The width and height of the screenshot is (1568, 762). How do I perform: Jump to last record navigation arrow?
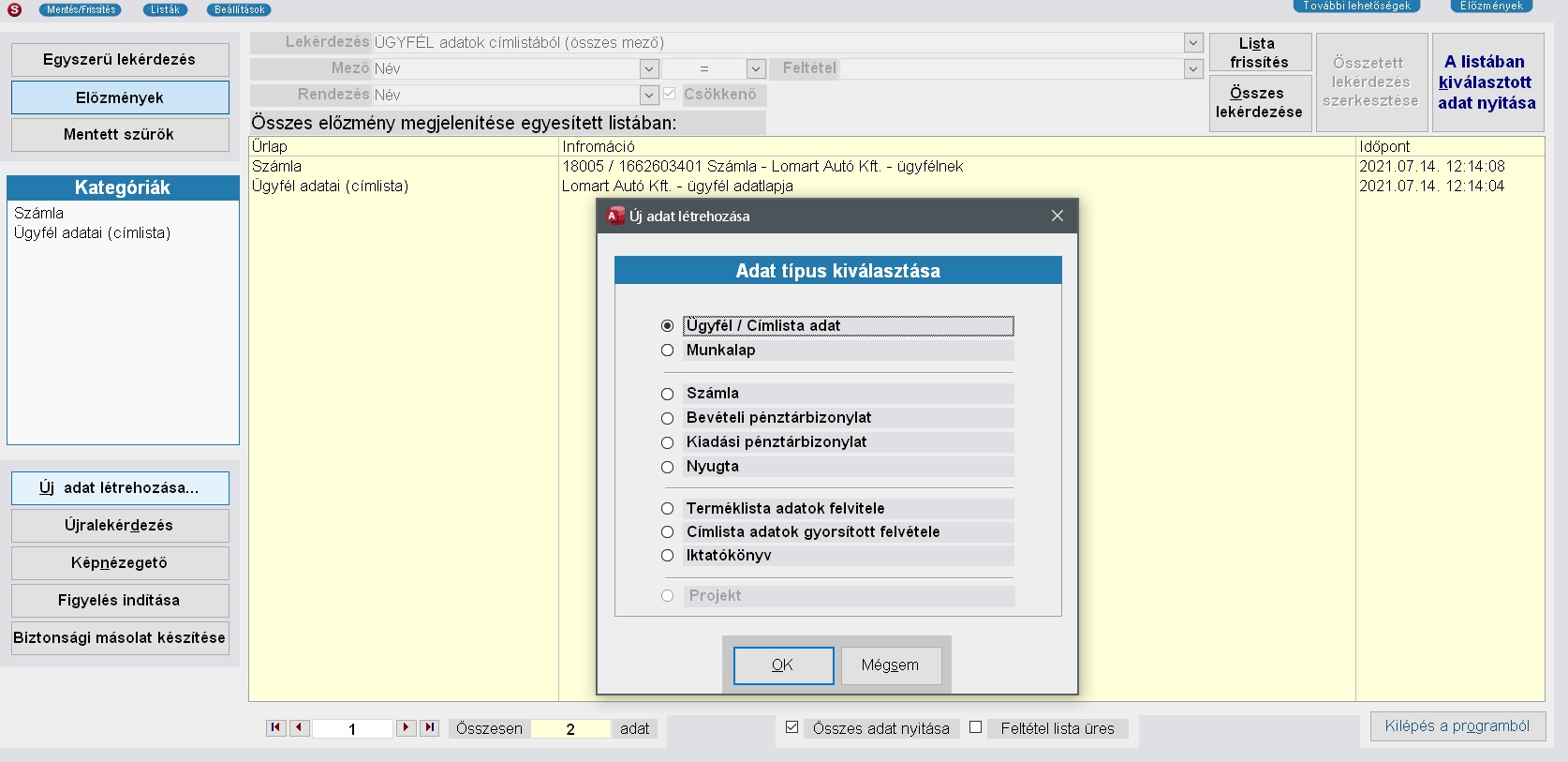(x=429, y=728)
